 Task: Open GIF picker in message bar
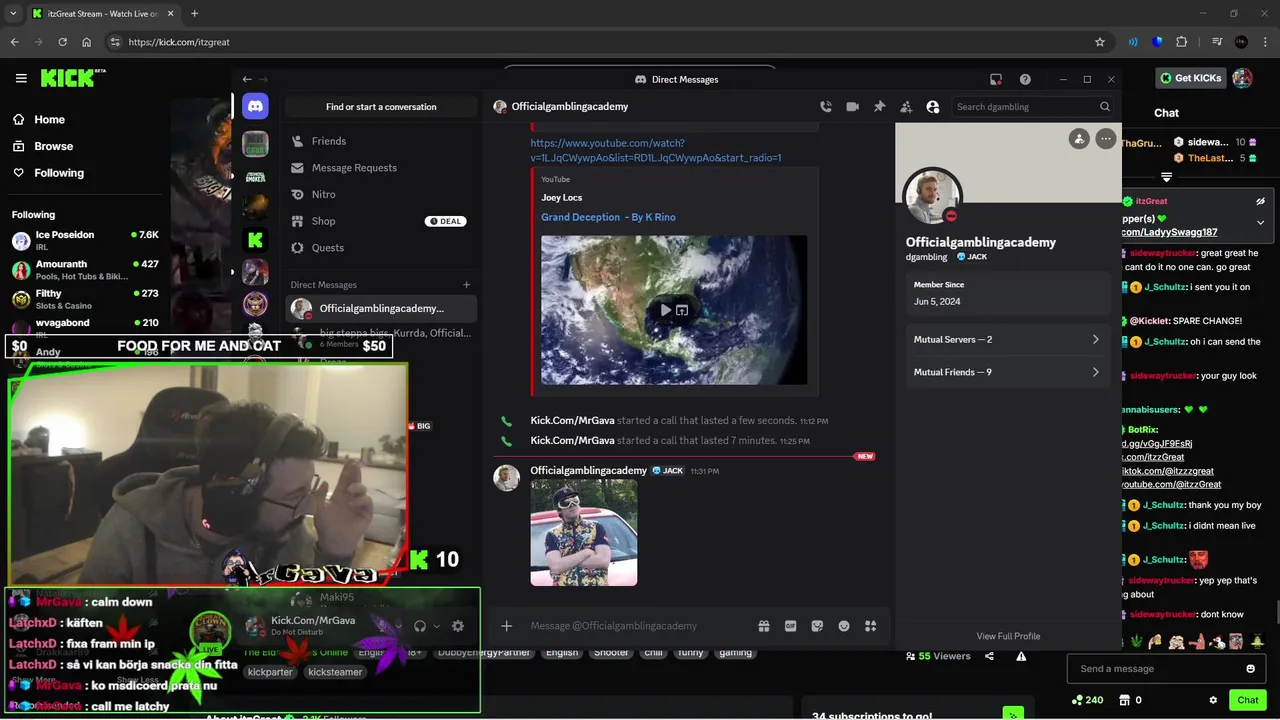(791, 626)
